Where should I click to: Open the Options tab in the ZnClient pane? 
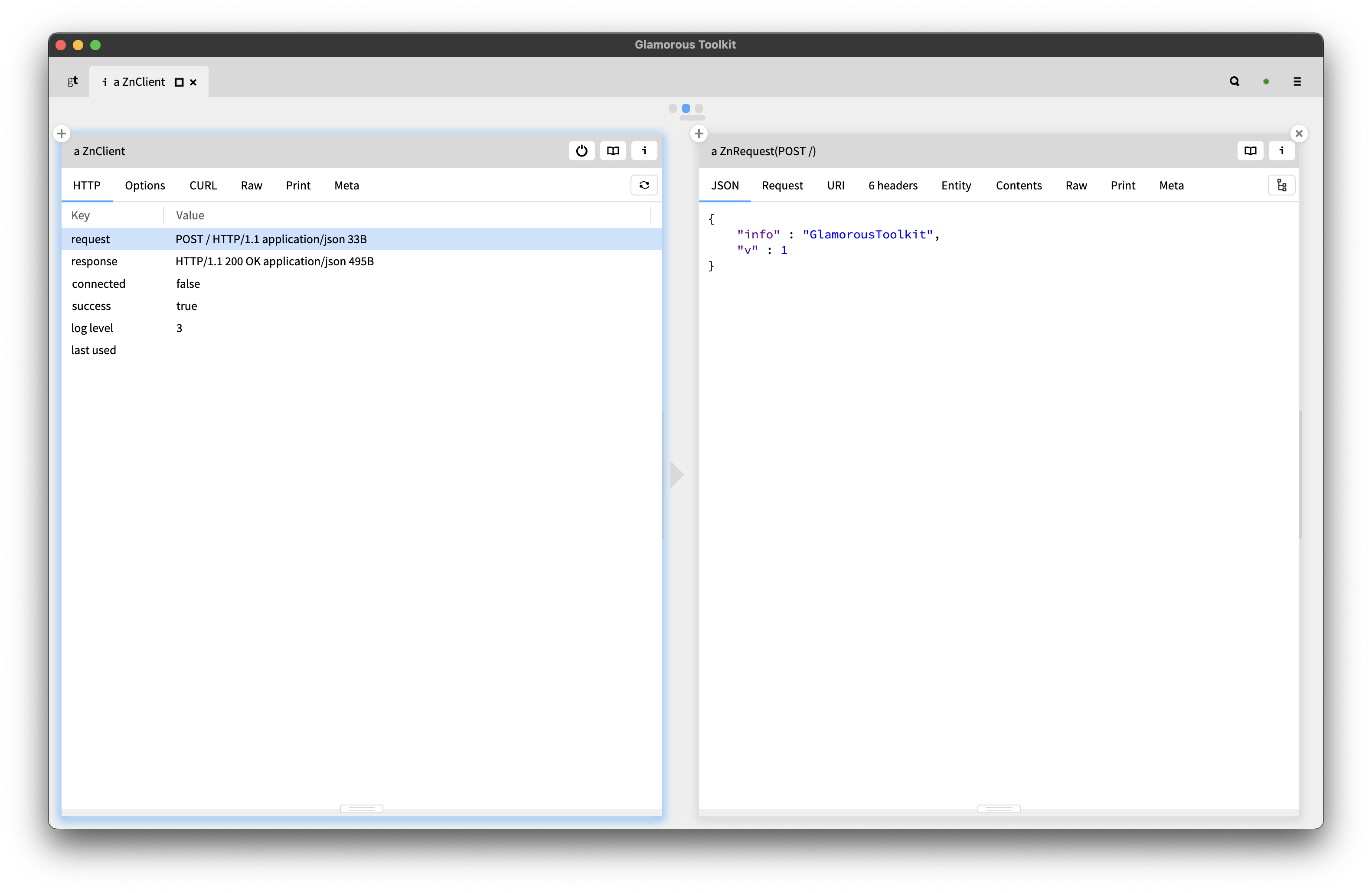tap(145, 185)
